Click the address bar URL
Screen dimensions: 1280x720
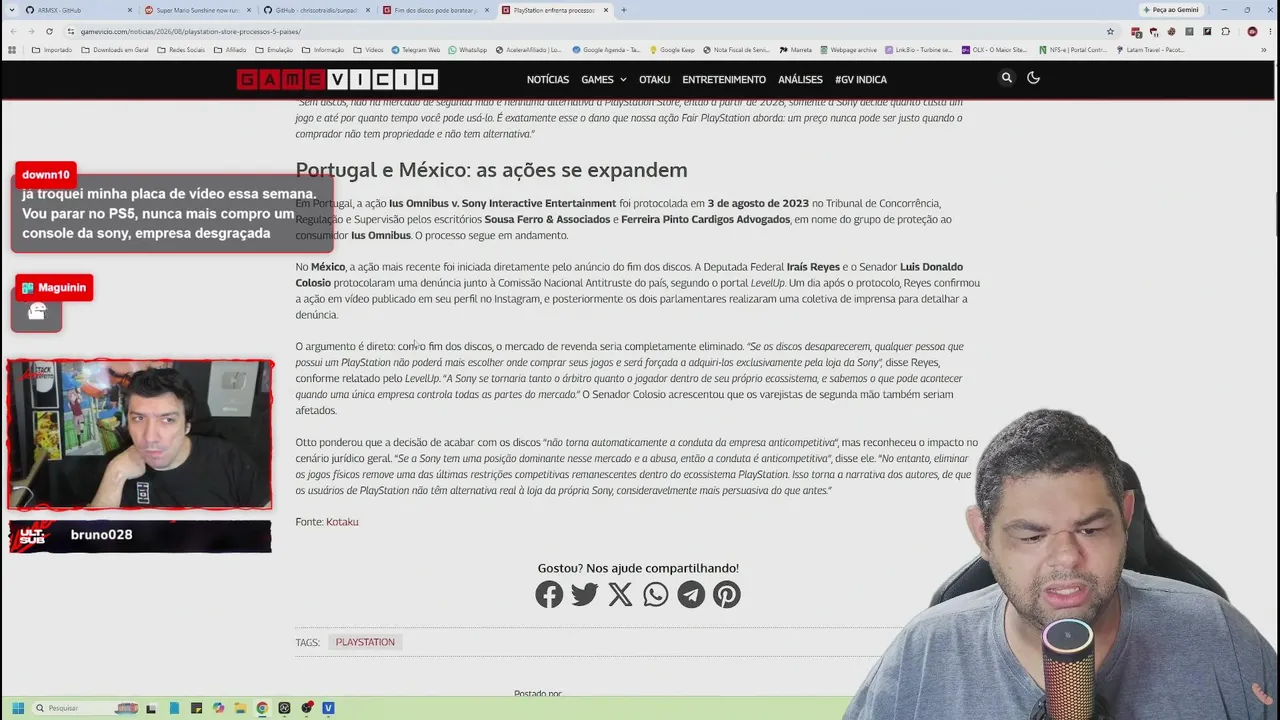190,31
